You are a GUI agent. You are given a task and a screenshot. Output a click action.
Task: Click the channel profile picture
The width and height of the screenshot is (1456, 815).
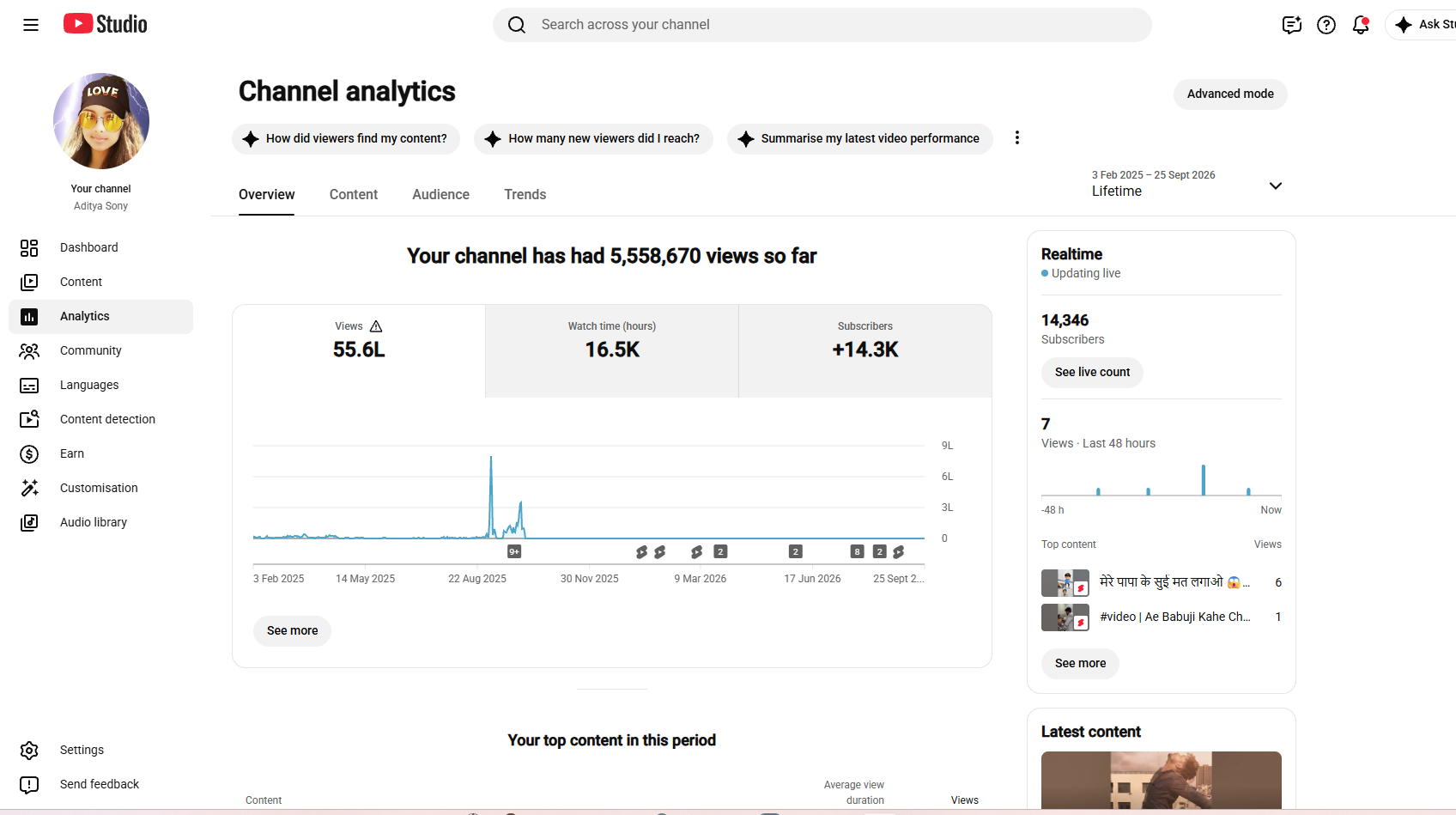pos(101,121)
